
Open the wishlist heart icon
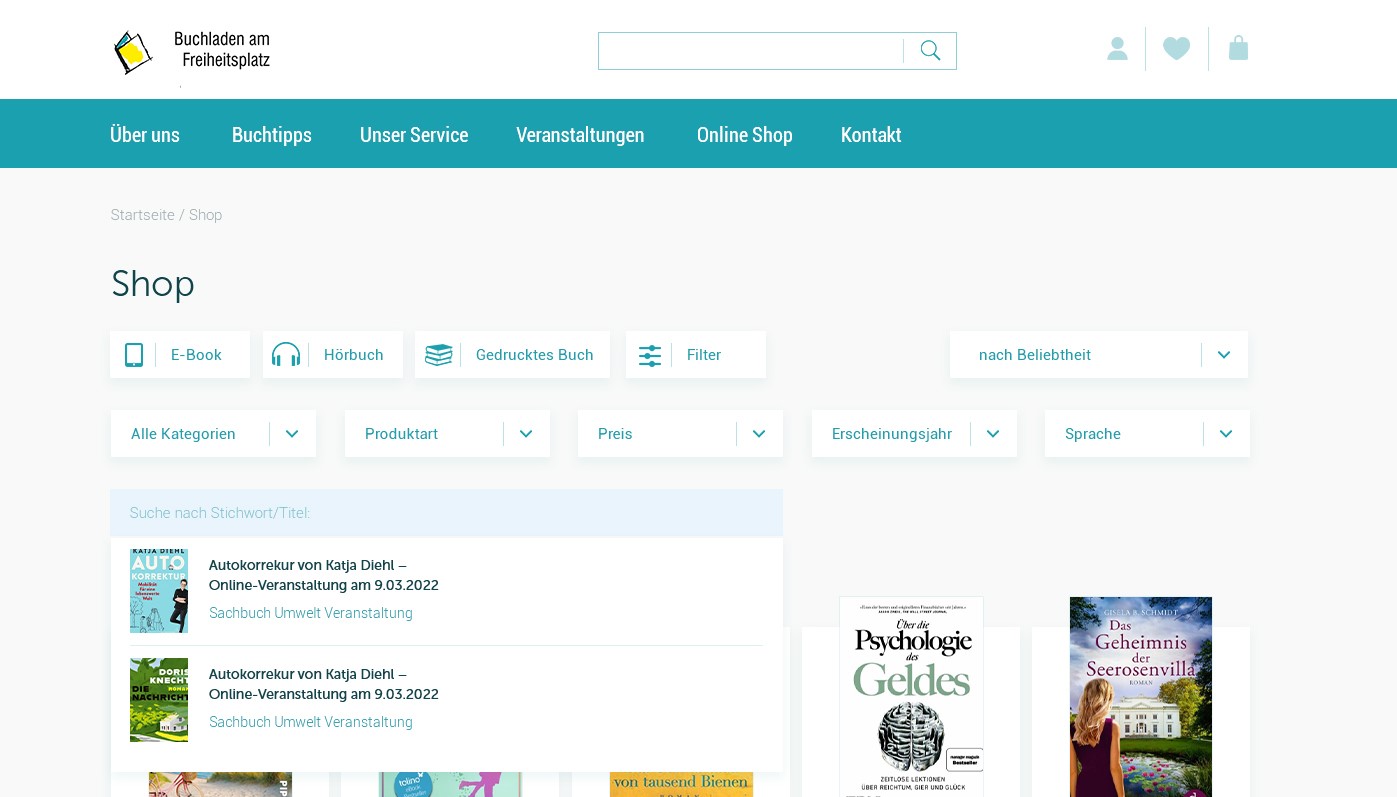[x=1177, y=49]
